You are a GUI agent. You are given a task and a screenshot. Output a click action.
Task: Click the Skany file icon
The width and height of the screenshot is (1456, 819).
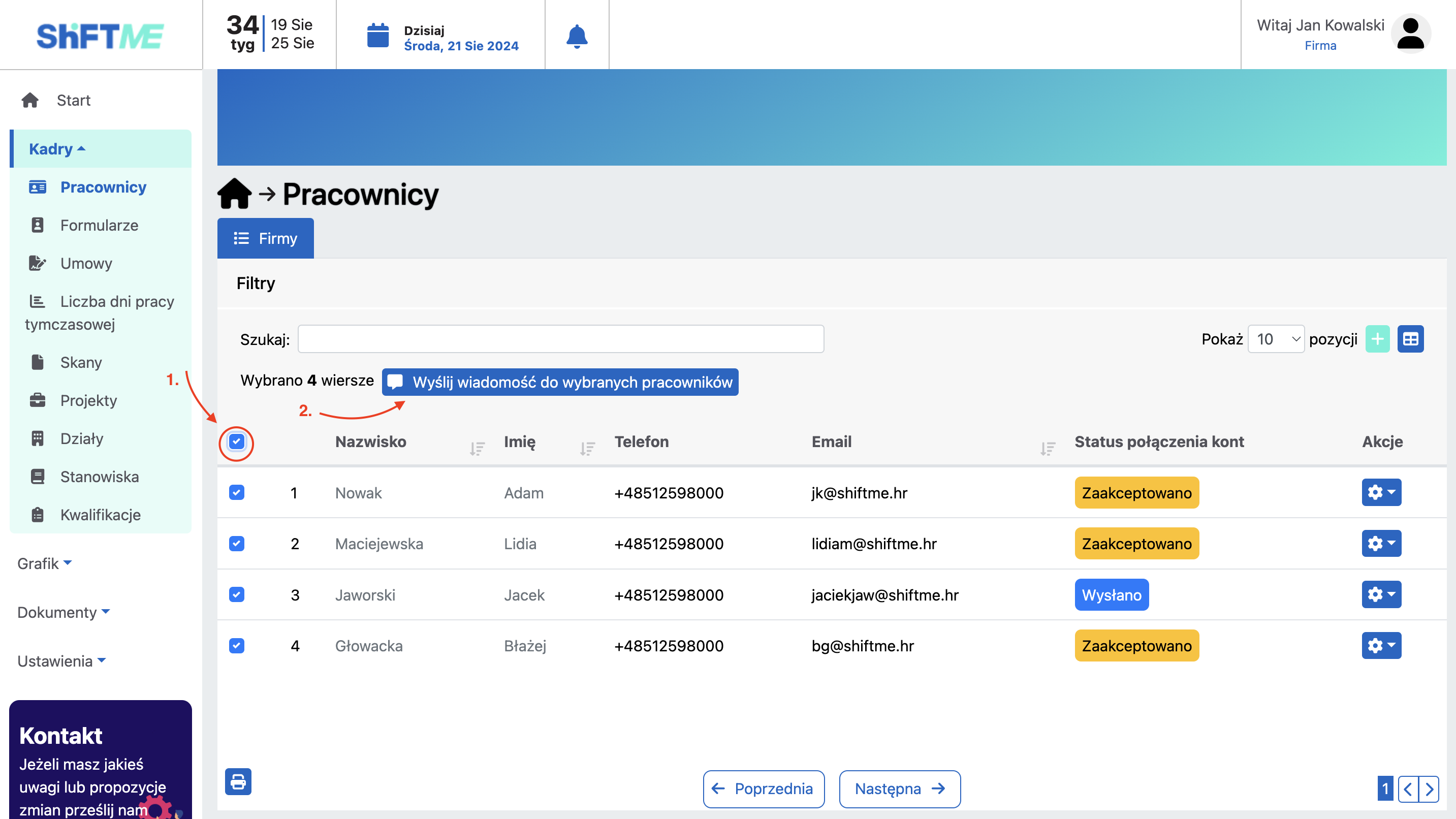coord(37,362)
